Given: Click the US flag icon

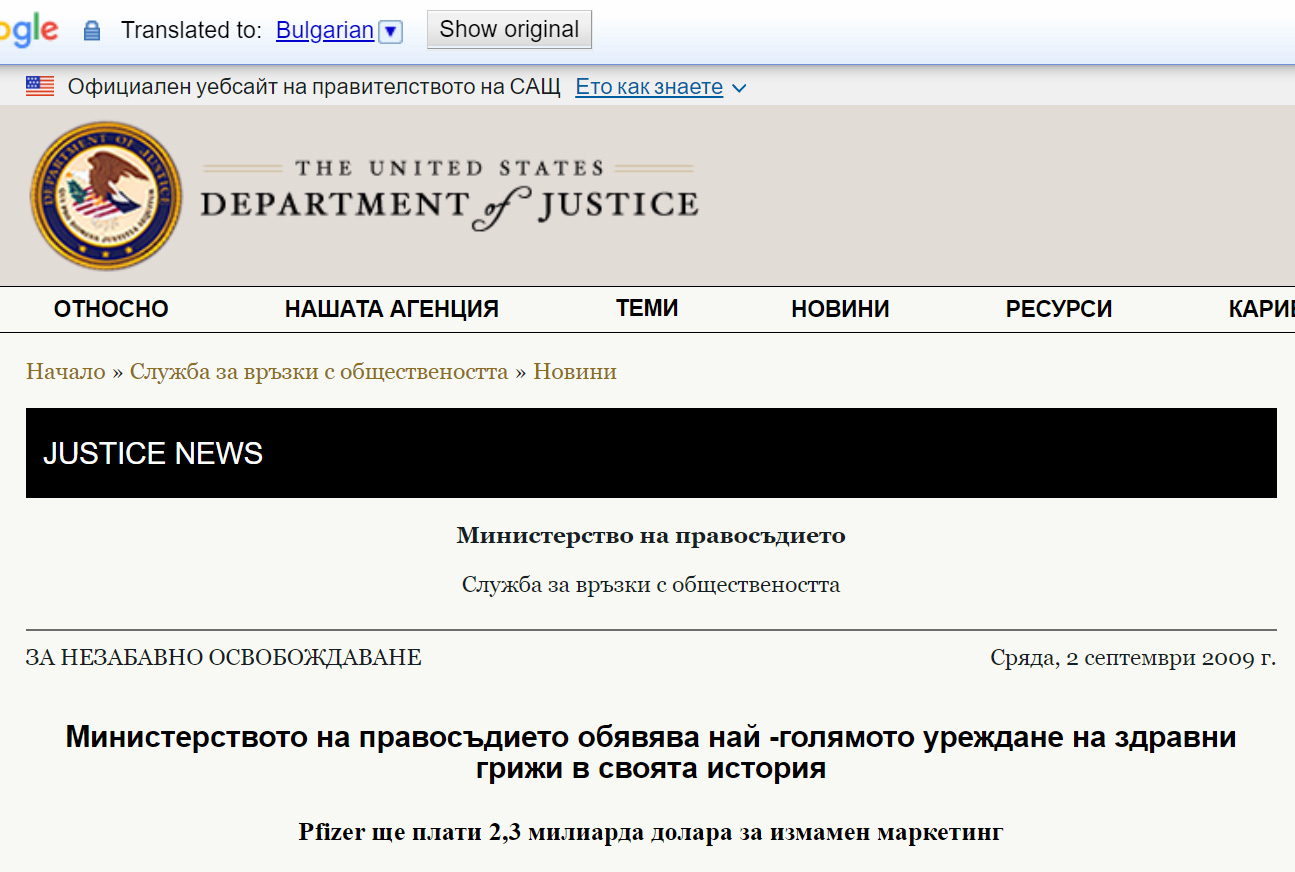Looking at the screenshot, I should coord(40,86).
